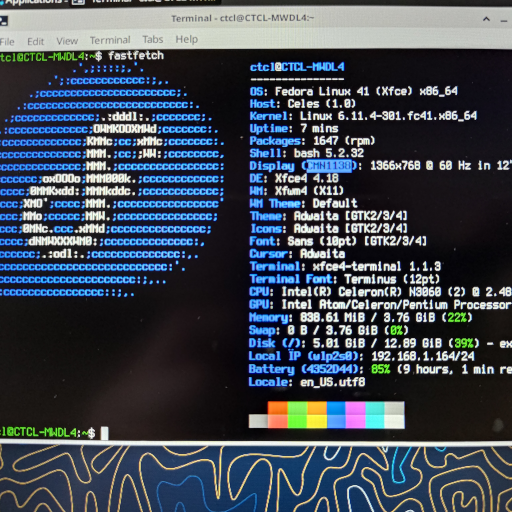Click the yellow color block in palette
The height and width of the screenshot is (512, 512).
coord(317,421)
